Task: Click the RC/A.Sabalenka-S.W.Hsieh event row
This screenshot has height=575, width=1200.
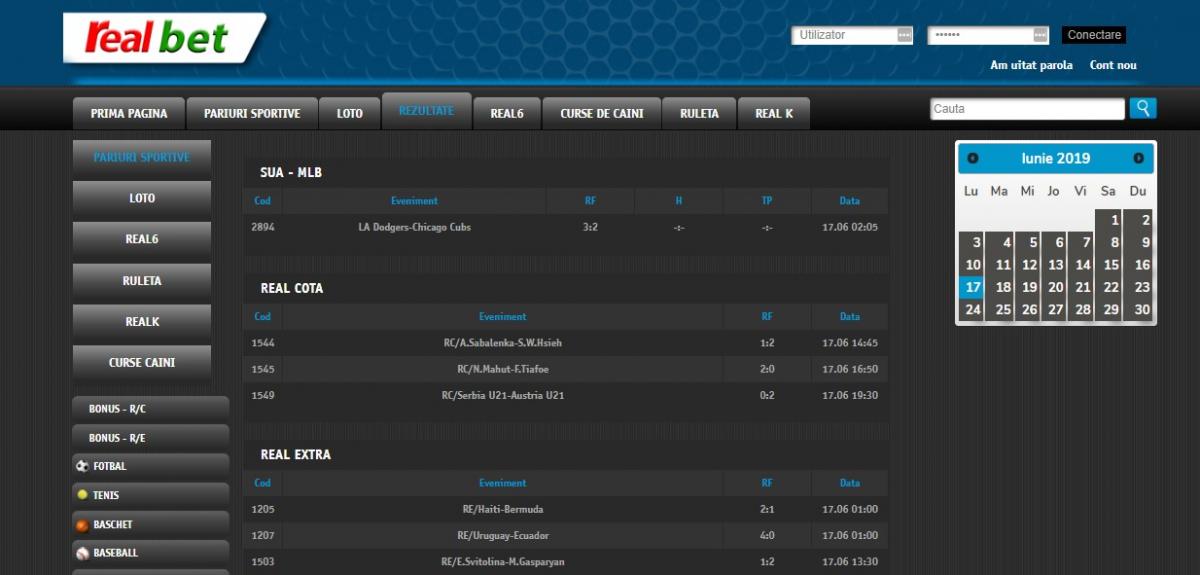Action: (x=565, y=343)
